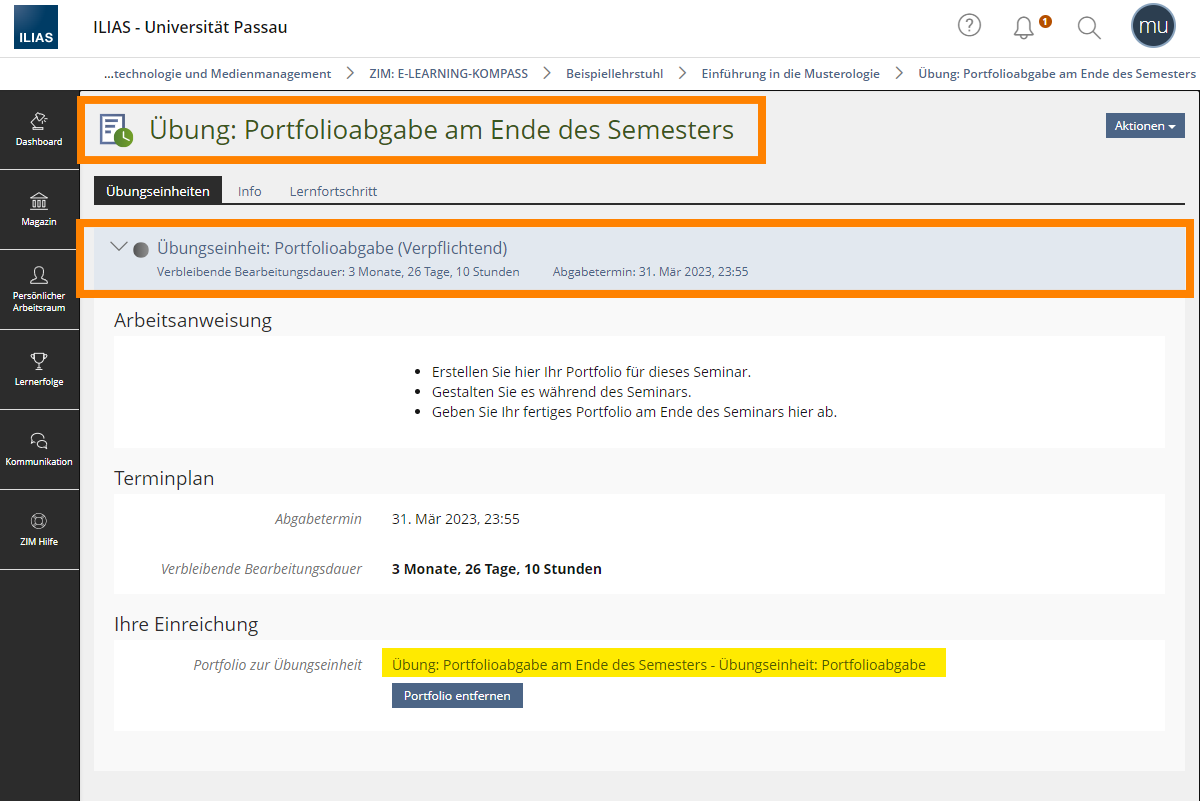Go to Beispiellehrstuhl in the breadcrumb
The width and height of the screenshot is (1200, 801).
(x=614, y=74)
